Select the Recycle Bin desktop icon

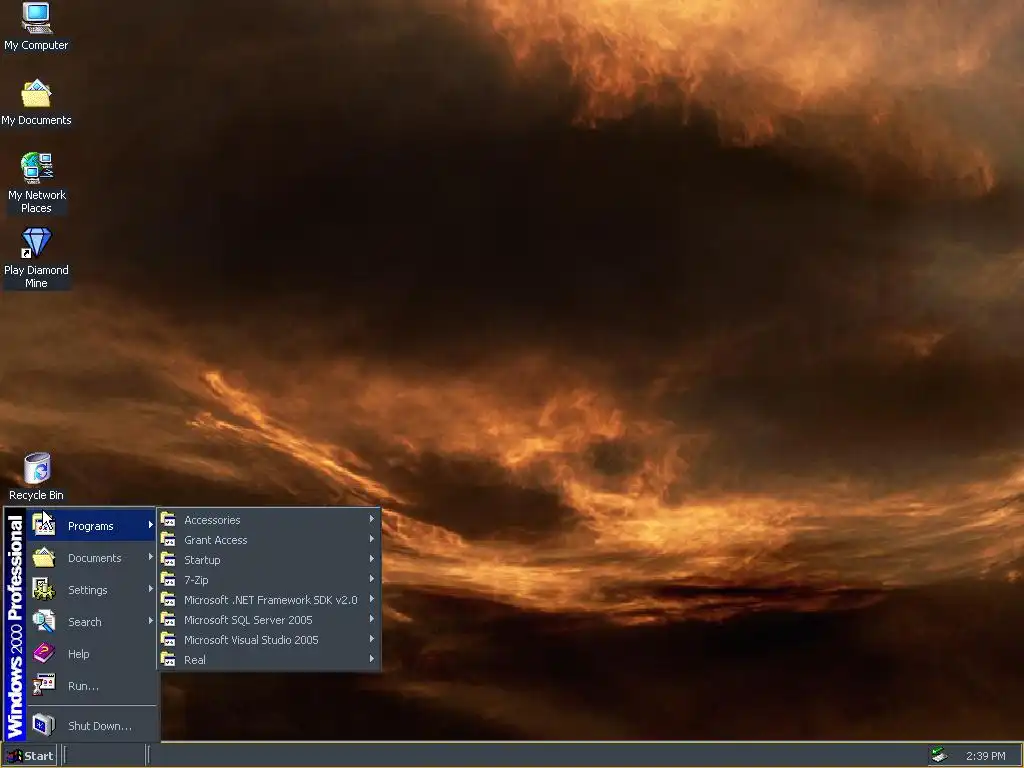pos(37,468)
